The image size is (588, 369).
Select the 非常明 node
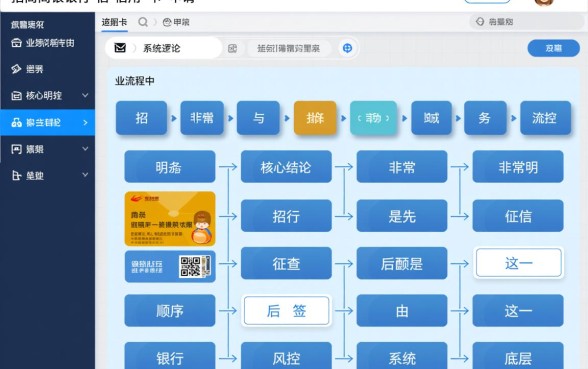(518, 167)
